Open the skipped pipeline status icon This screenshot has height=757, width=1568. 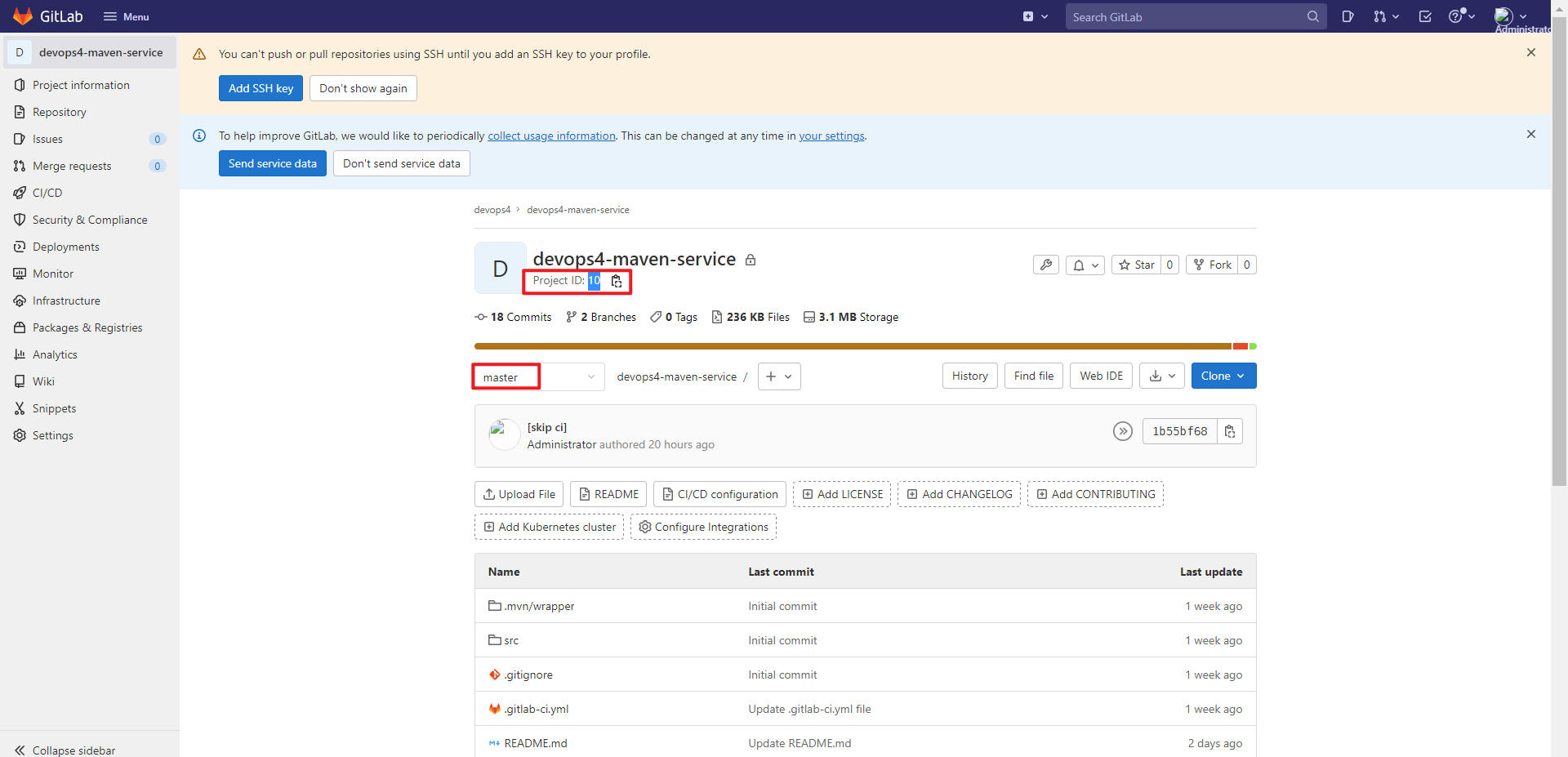point(1123,431)
